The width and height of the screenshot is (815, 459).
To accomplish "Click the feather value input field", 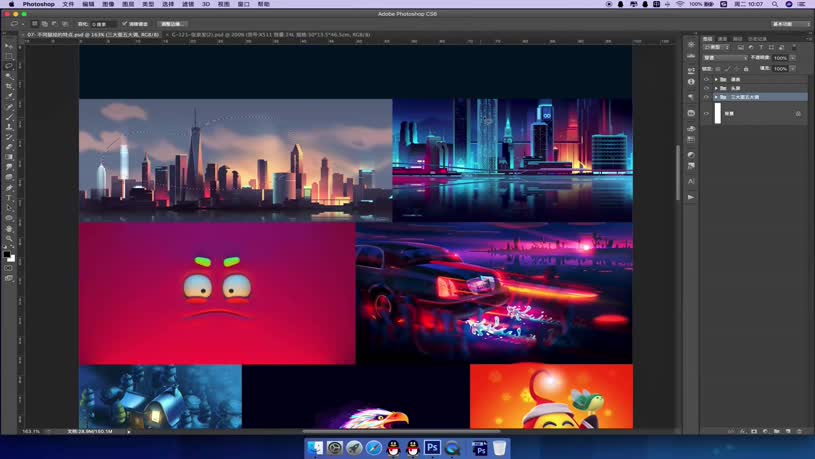I will tap(103, 24).
